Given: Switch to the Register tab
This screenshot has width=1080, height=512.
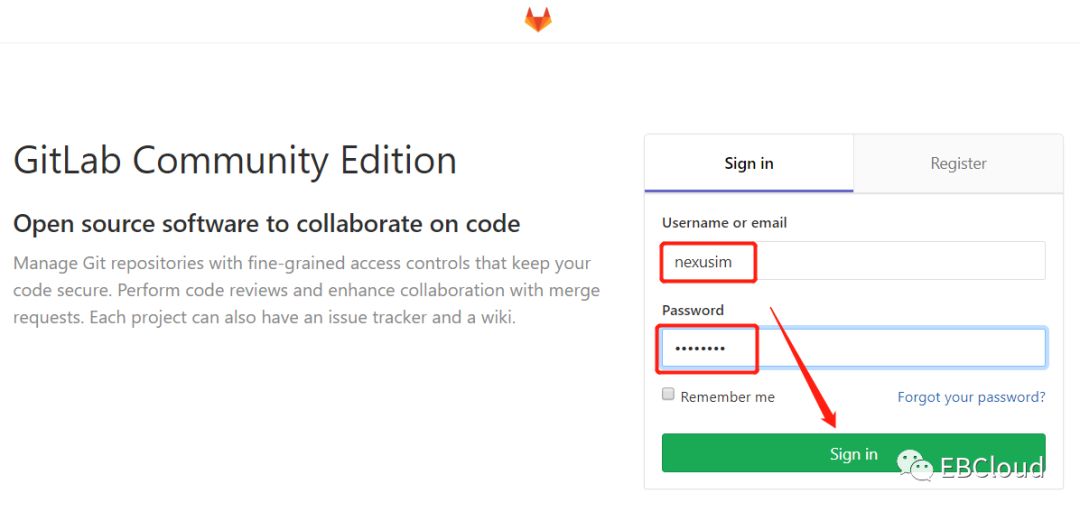Looking at the screenshot, I should pos(958,163).
